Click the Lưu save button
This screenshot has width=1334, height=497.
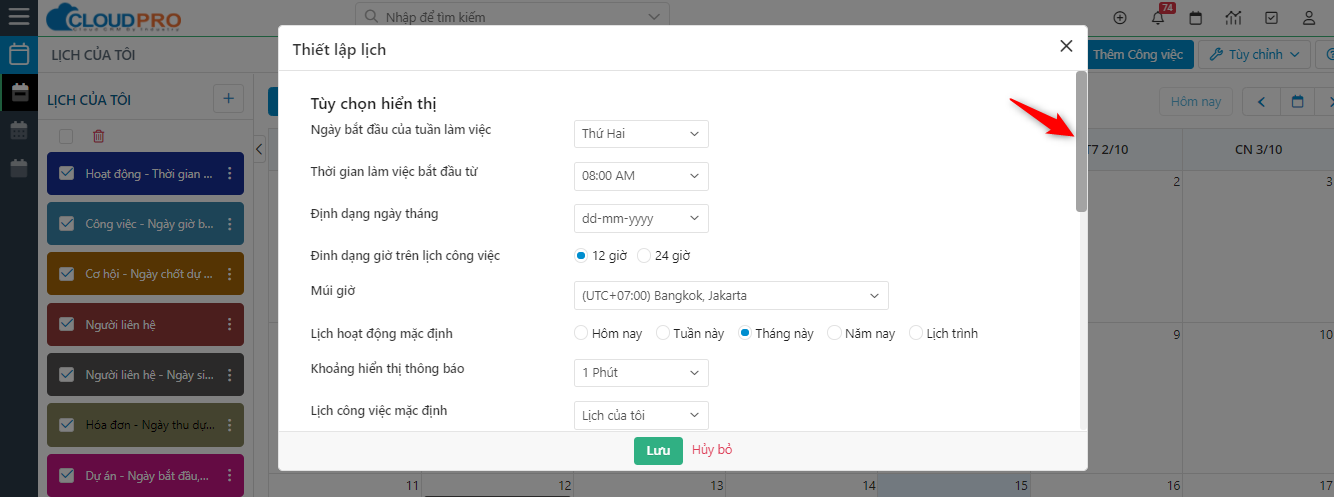[658, 451]
